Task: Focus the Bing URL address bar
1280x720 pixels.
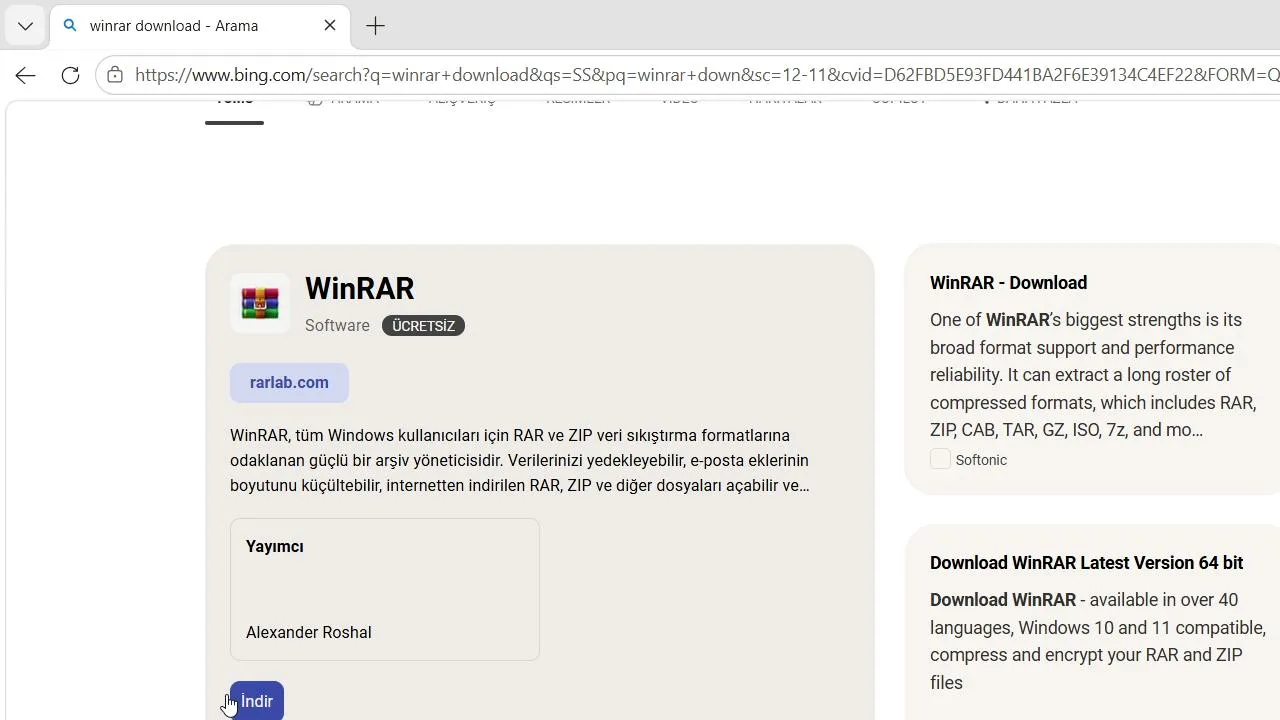Action: [705, 75]
